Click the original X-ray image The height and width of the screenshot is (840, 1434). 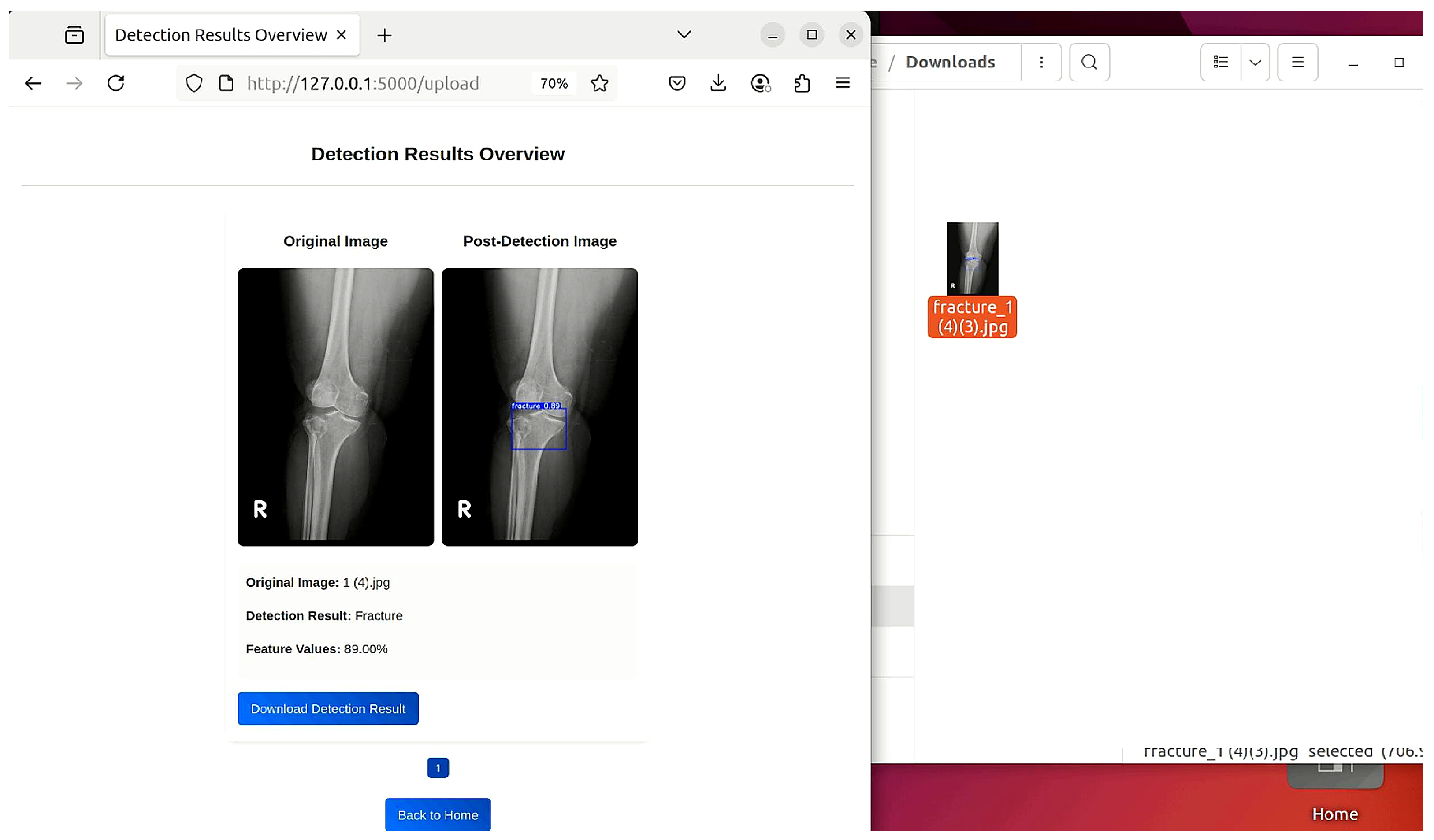point(336,407)
